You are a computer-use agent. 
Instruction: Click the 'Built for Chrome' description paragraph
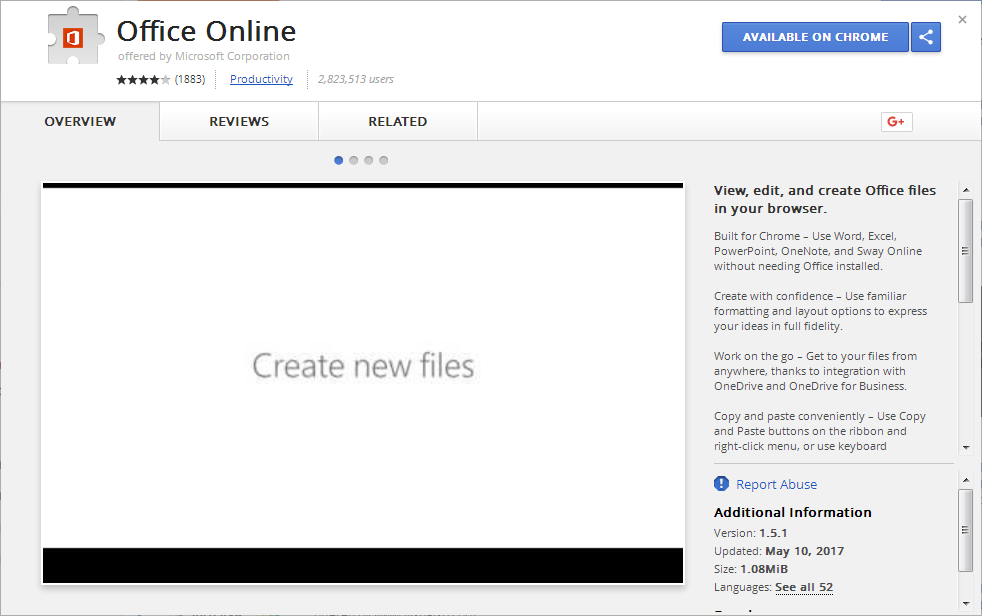(x=818, y=251)
